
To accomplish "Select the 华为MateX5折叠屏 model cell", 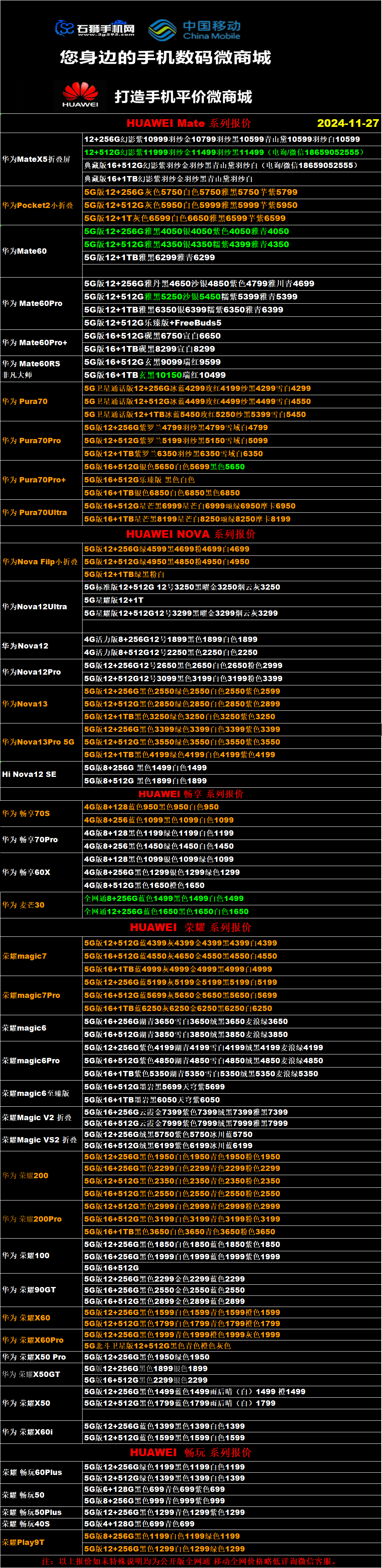I will coord(41,160).
